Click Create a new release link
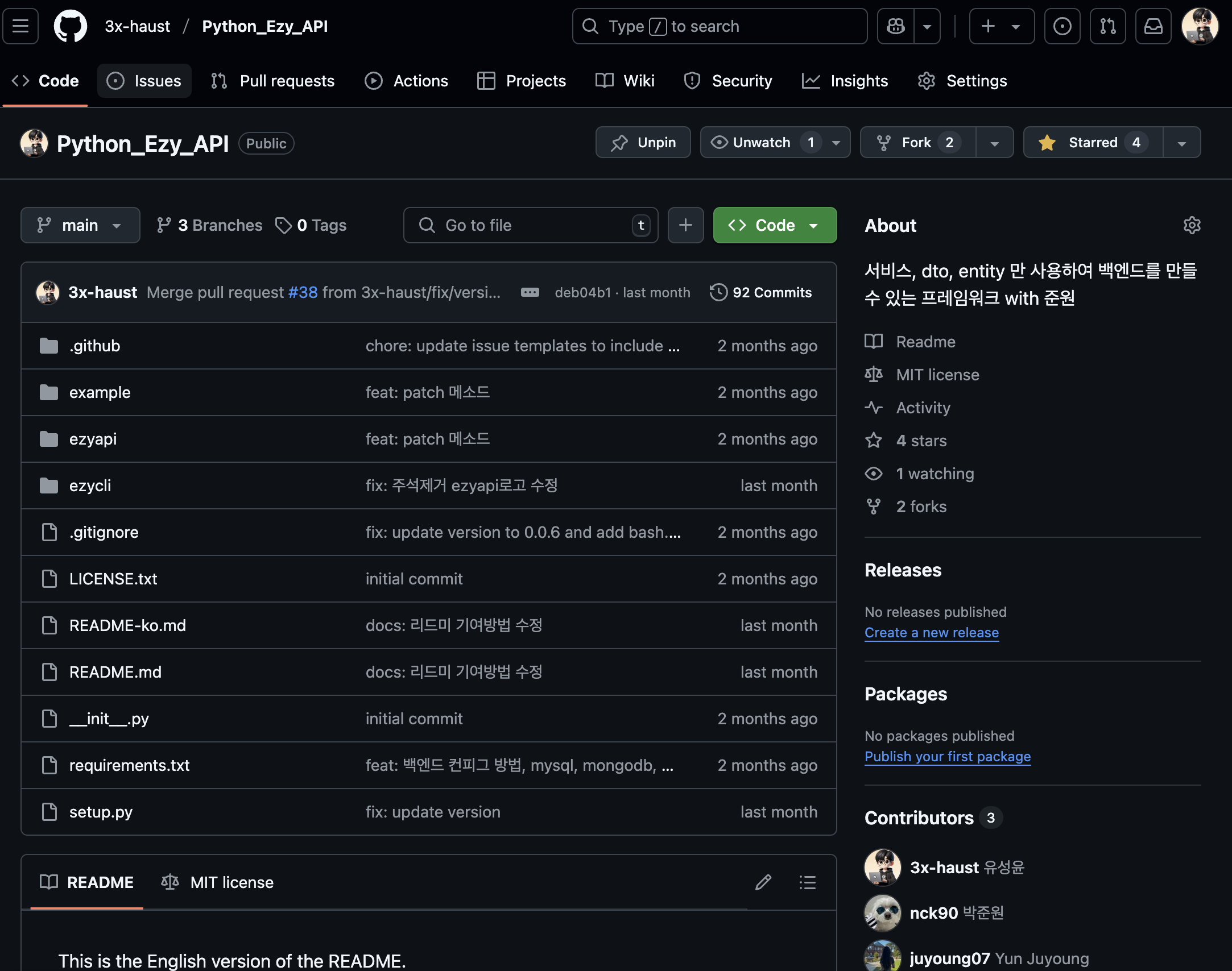Viewport: 1232px width, 971px height. pyautogui.click(x=931, y=633)
